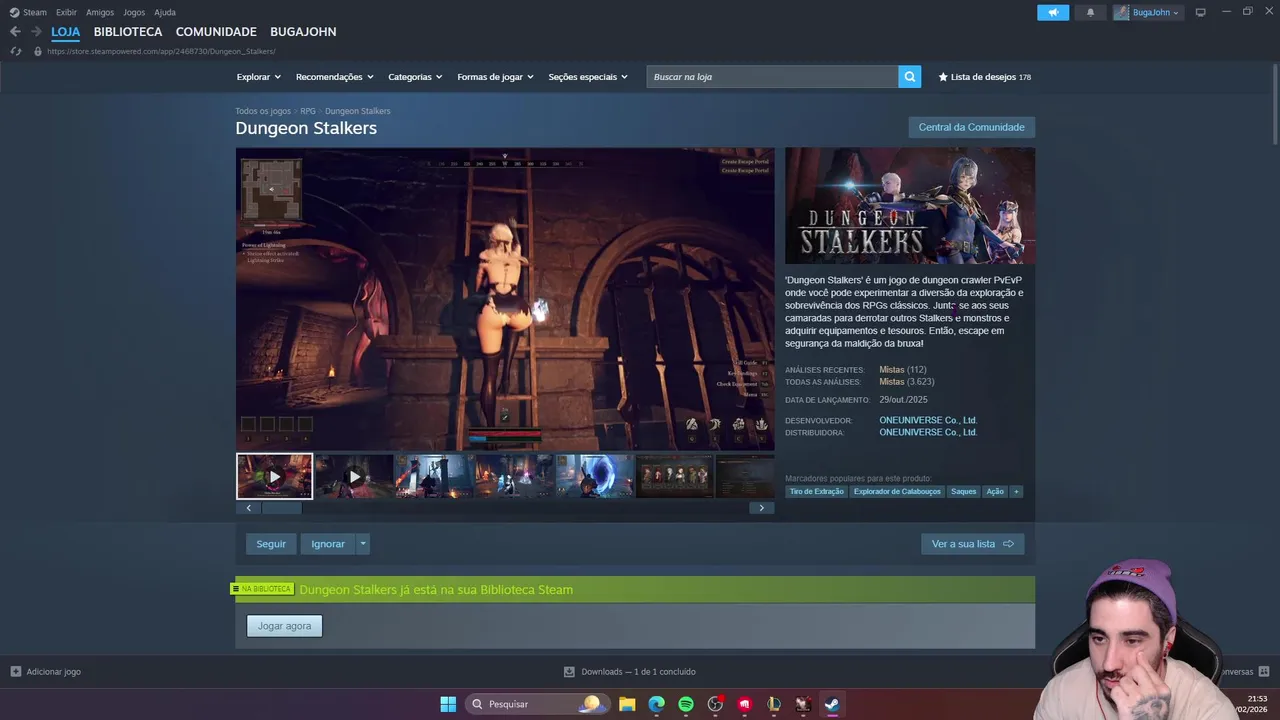
Task: Open the wishlist star icon
Action: (943, 77)
